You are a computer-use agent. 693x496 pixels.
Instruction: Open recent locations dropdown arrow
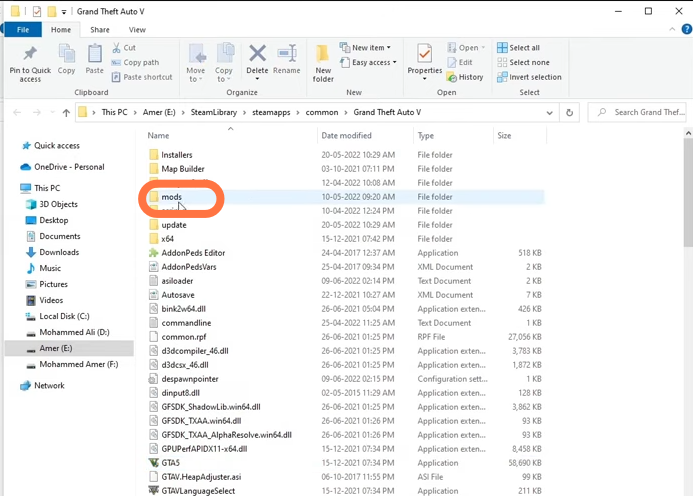(x=53, y=113)
